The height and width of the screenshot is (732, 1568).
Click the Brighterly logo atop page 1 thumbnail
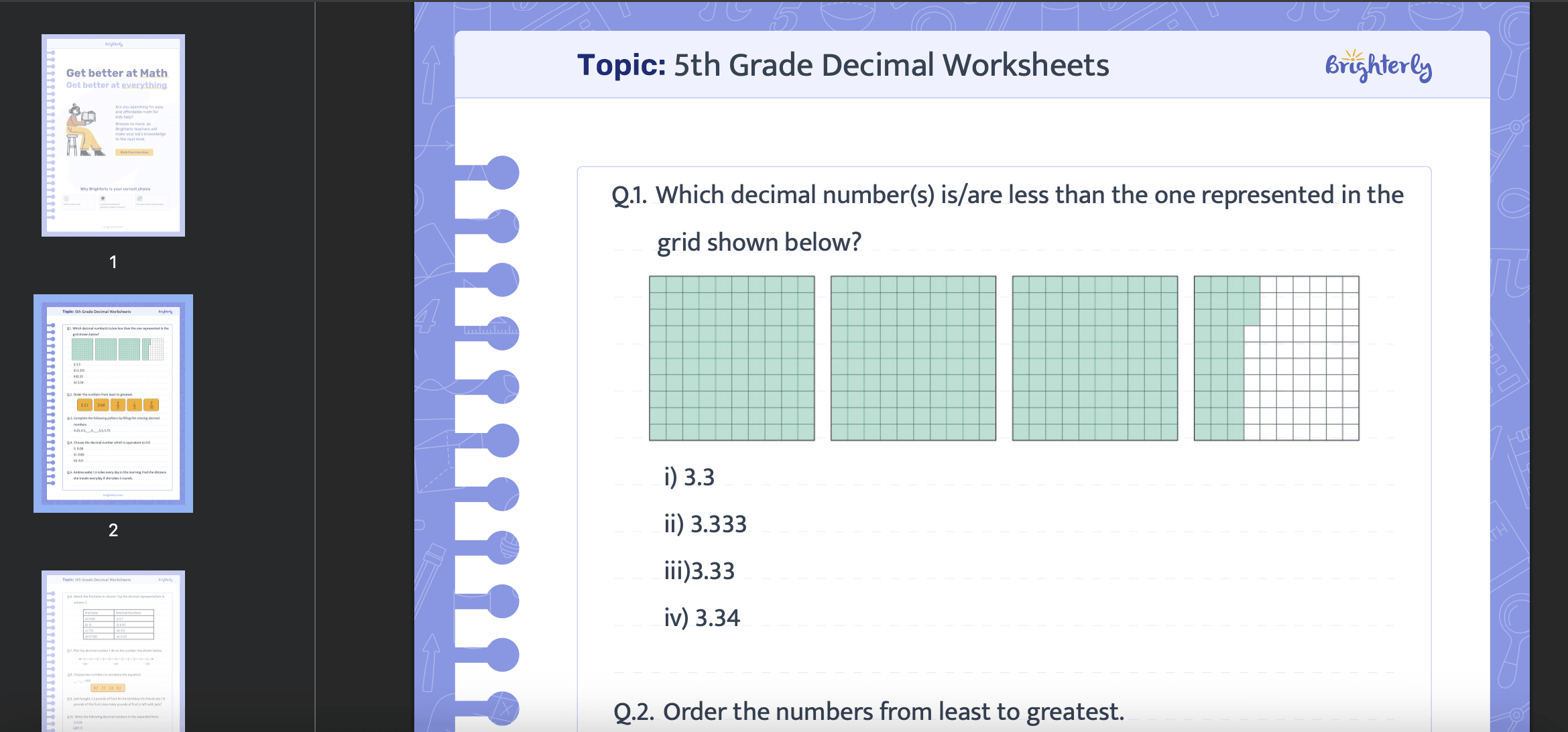(x=114, y=44)
